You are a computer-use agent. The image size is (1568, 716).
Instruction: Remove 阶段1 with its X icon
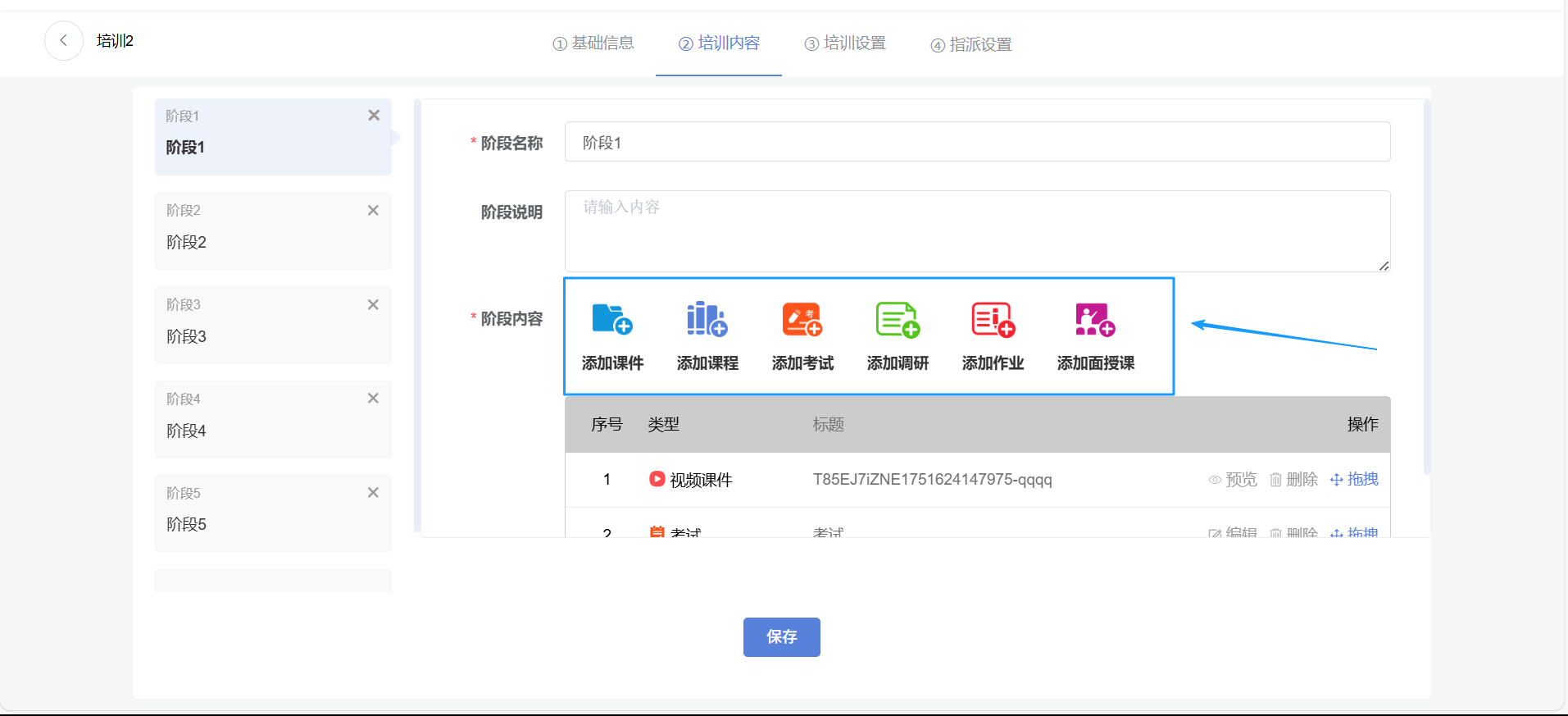pos(374,116)
